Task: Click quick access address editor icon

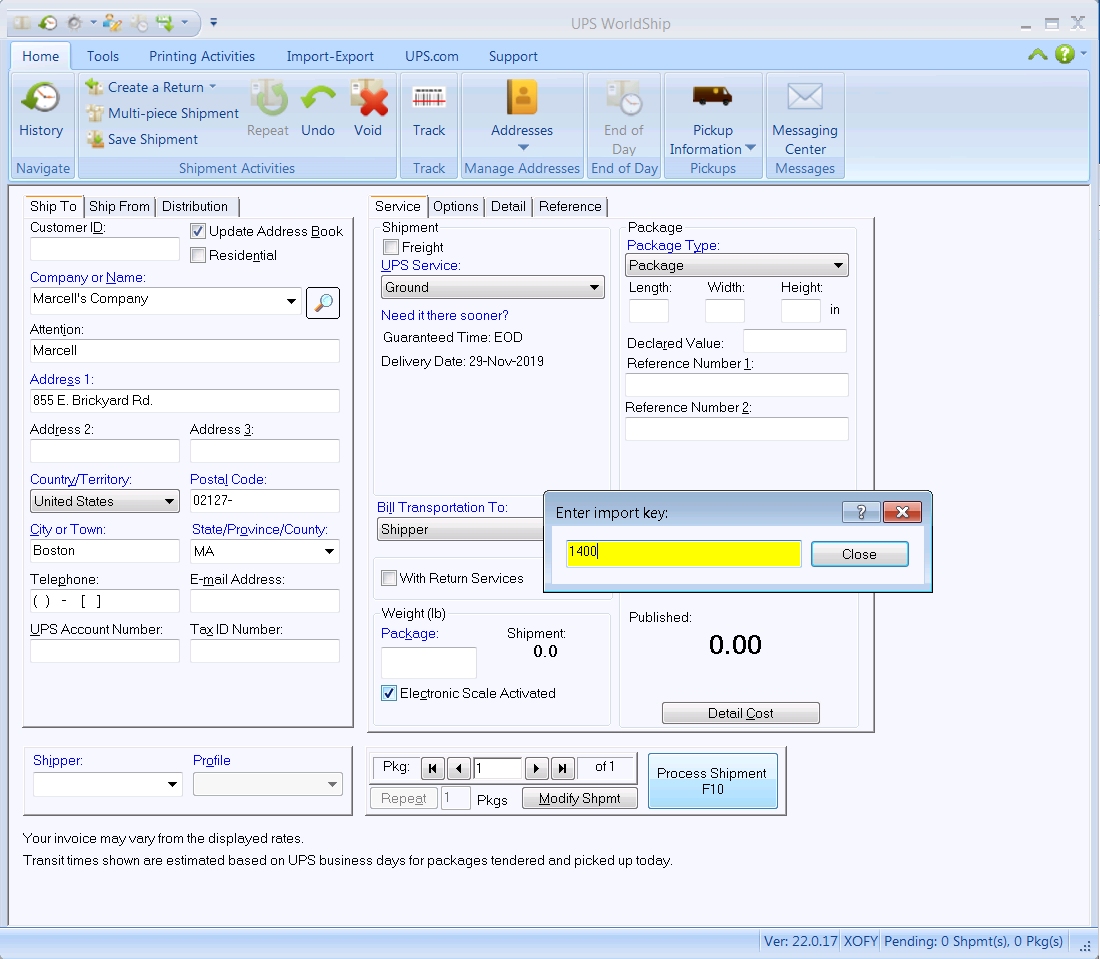Action: 112,23
